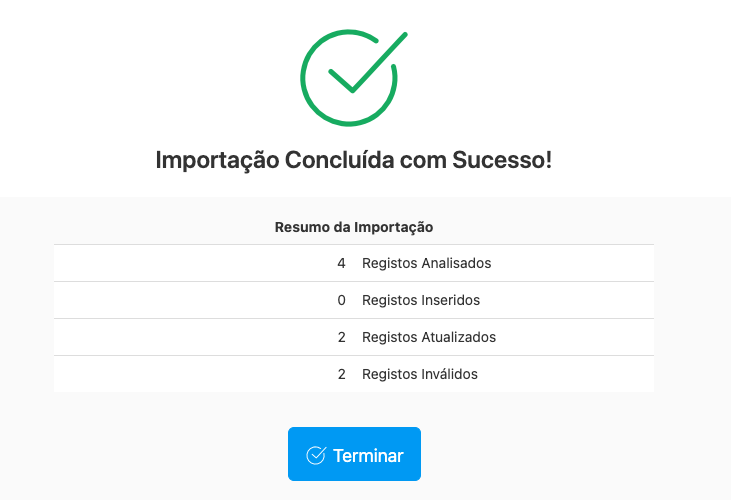This screenshot has width=731, height=500.
Task: Click the Registos Atualizados label text
Action: (428, 337)
